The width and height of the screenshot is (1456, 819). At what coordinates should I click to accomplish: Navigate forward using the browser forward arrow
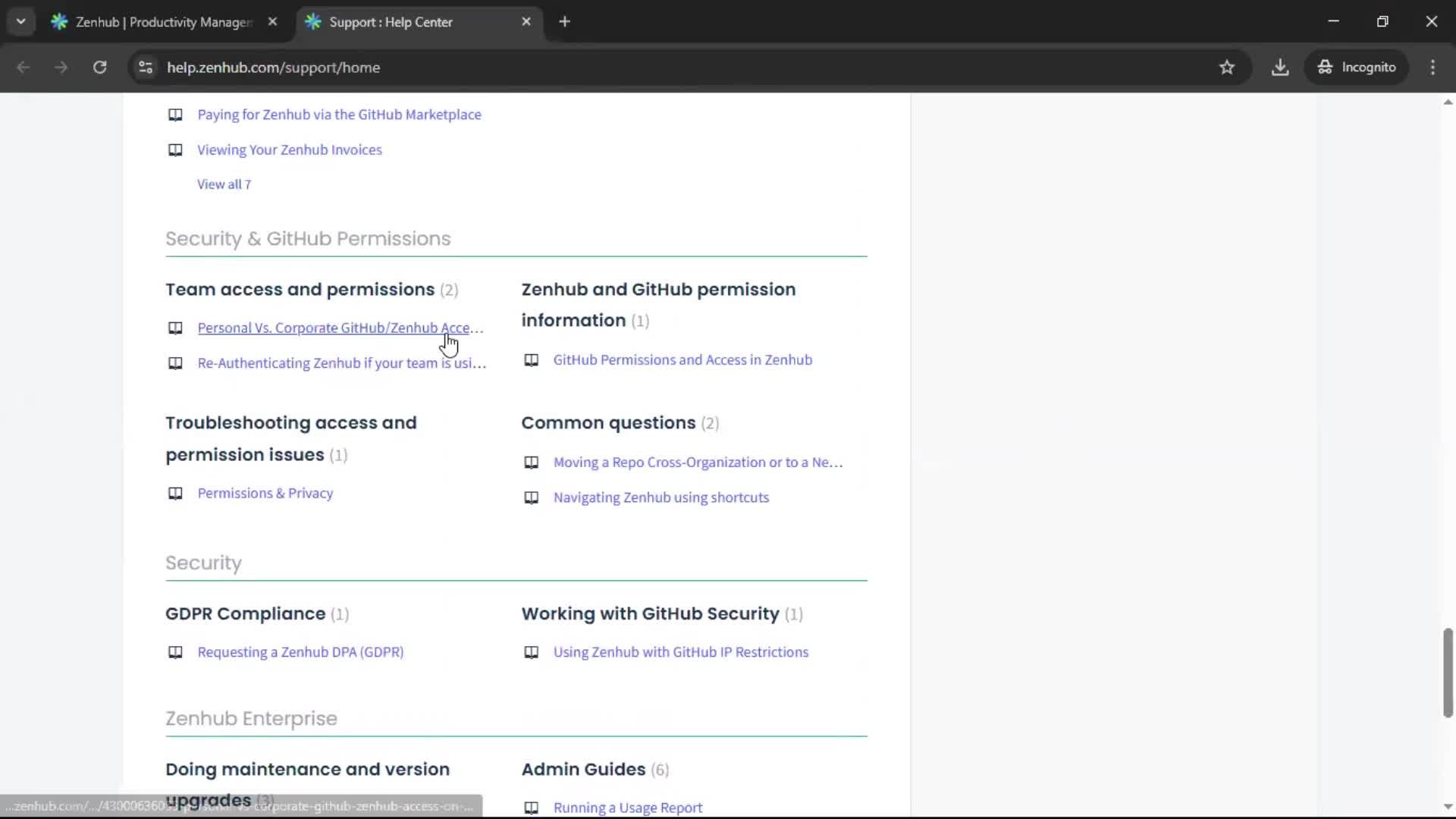(x=61, y=67)
